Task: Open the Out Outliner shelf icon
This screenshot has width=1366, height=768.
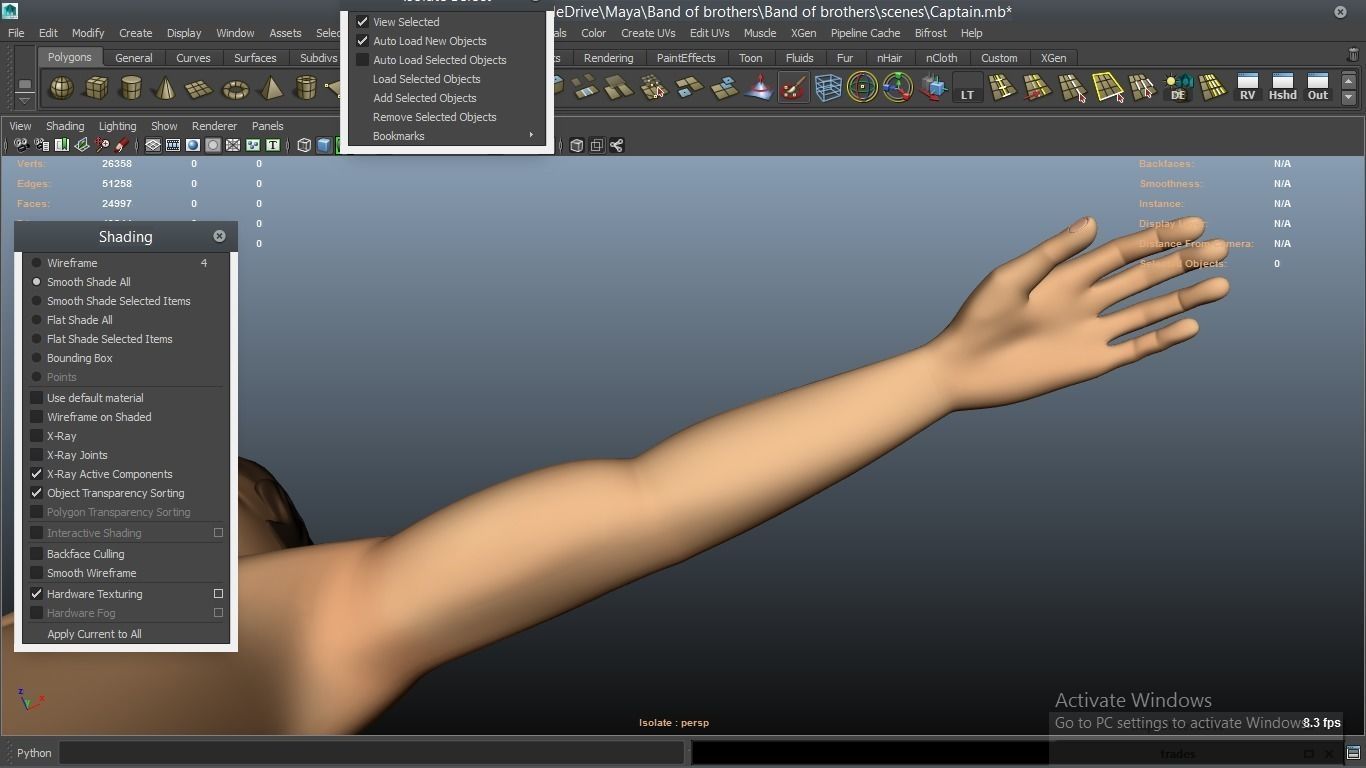Action: (x=1318, y=88)
